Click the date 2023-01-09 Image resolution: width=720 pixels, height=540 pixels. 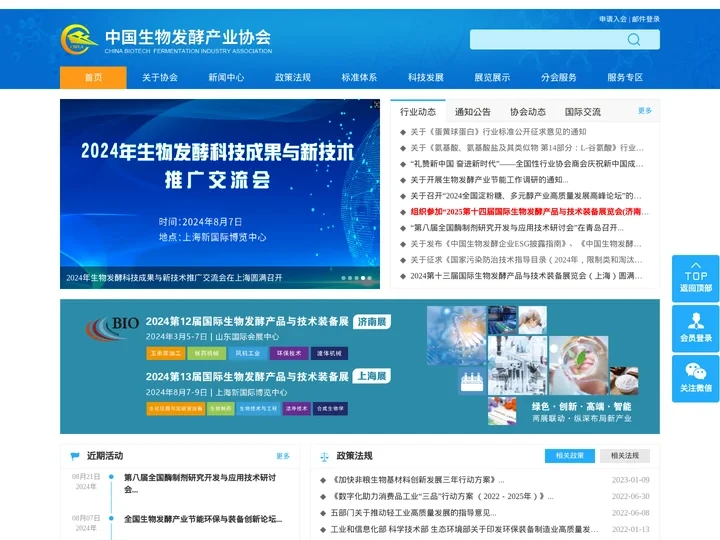pyautogui.click(x=630, y=480)
